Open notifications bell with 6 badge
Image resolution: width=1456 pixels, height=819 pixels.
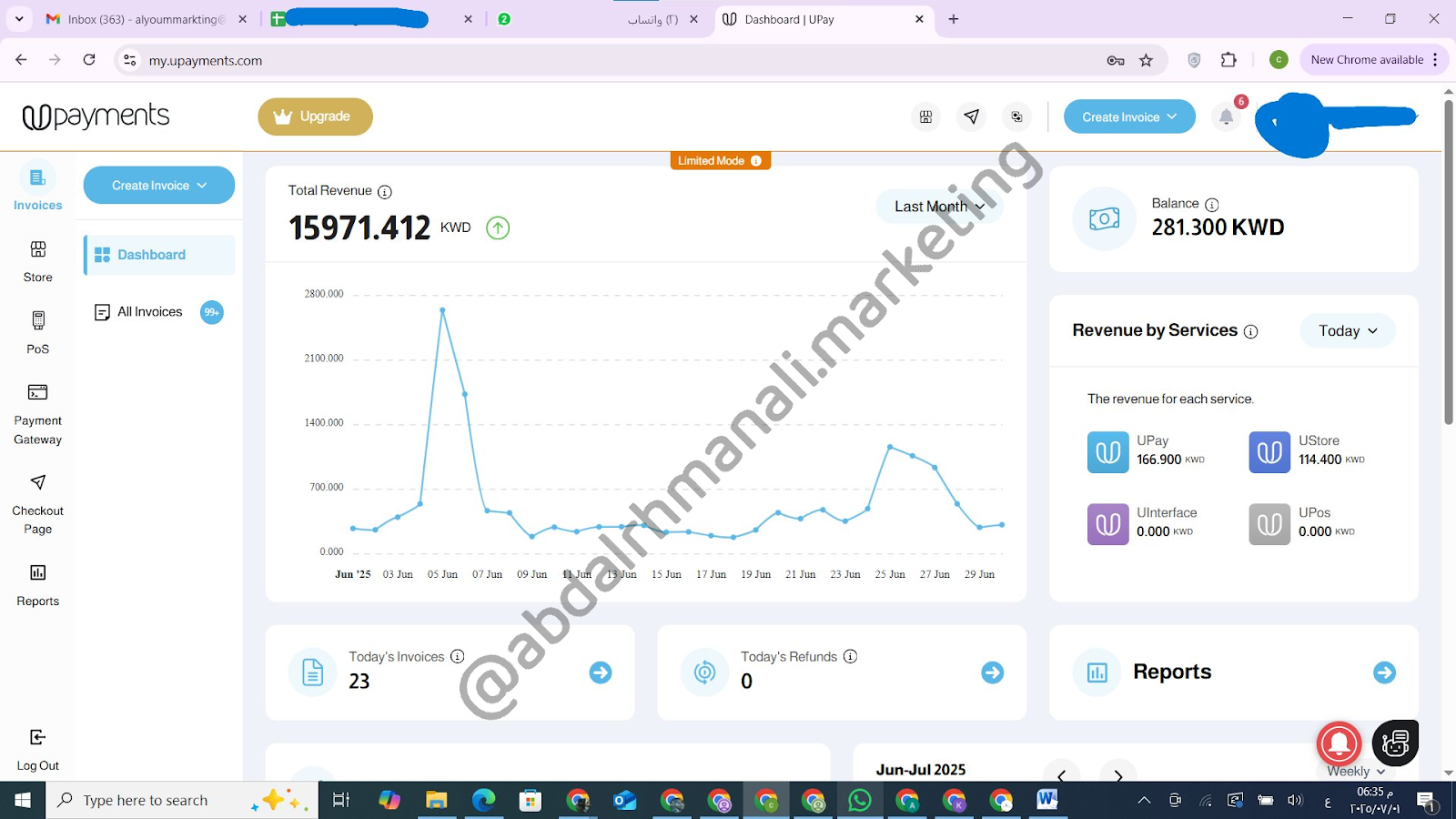pos(1227,116)
